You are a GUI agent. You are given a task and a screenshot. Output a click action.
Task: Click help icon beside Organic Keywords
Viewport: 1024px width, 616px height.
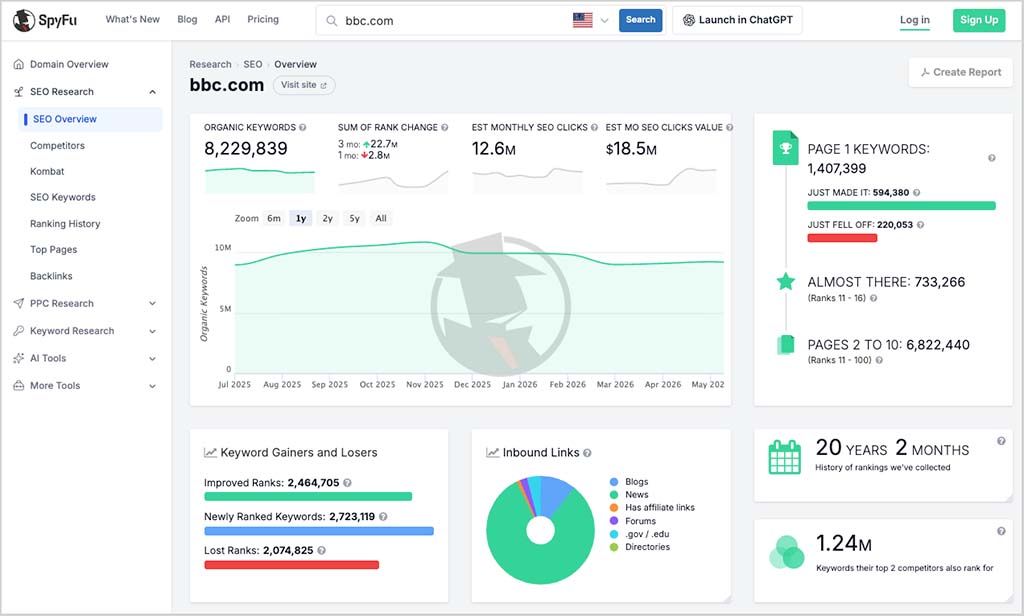coord(302,127)
